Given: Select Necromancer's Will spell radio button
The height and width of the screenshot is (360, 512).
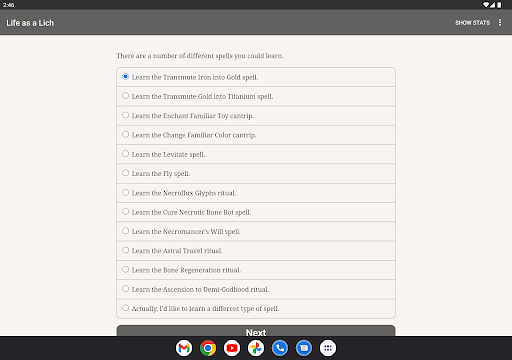Looking at the screenshot, I should tap(125, 231).
